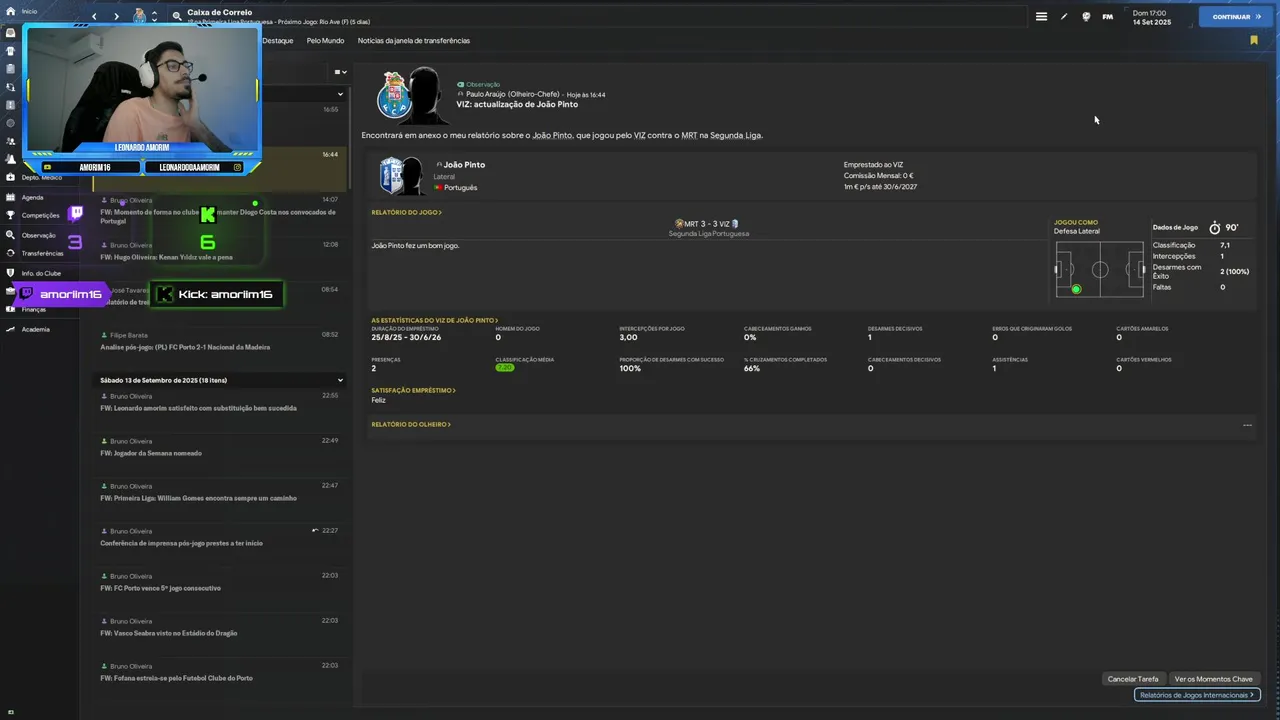Expand RELATÓRIO DO OLHEIRO section

click(x=411, y=424)
